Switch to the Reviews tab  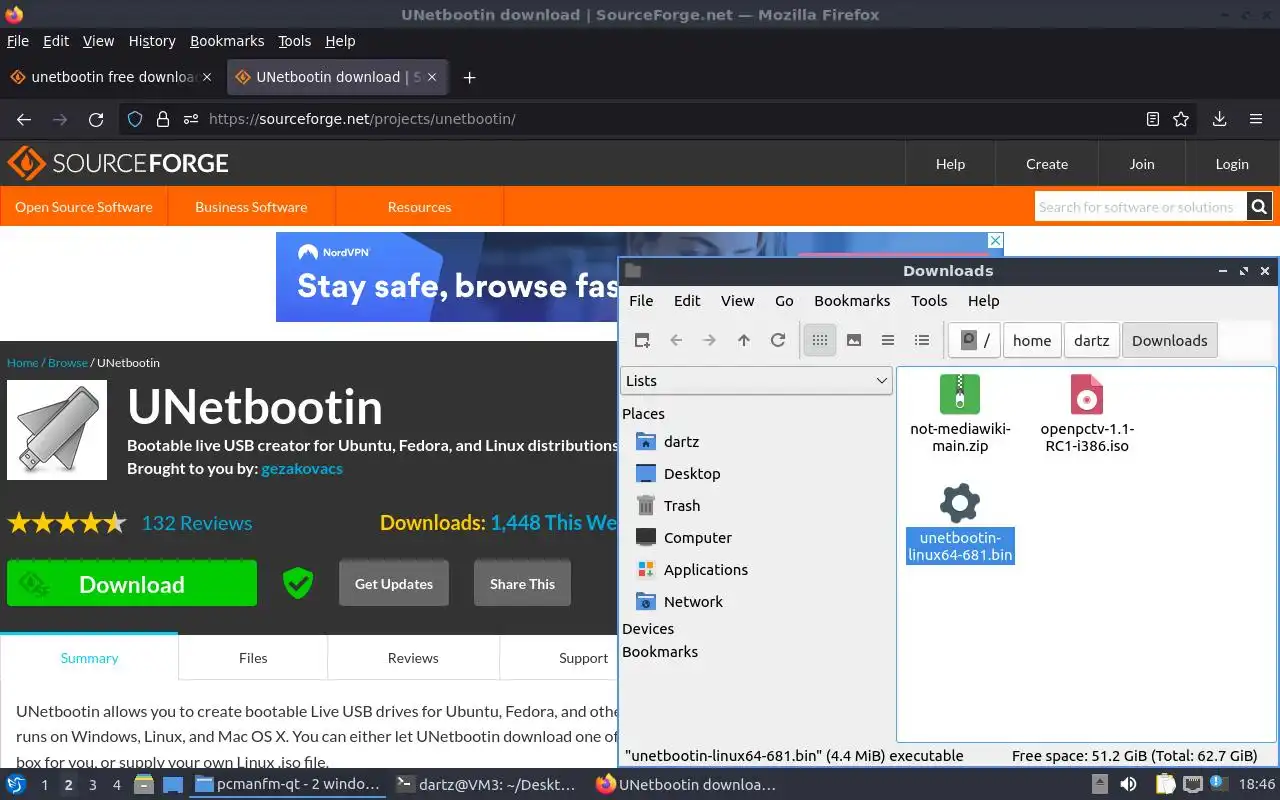(413, 658)
